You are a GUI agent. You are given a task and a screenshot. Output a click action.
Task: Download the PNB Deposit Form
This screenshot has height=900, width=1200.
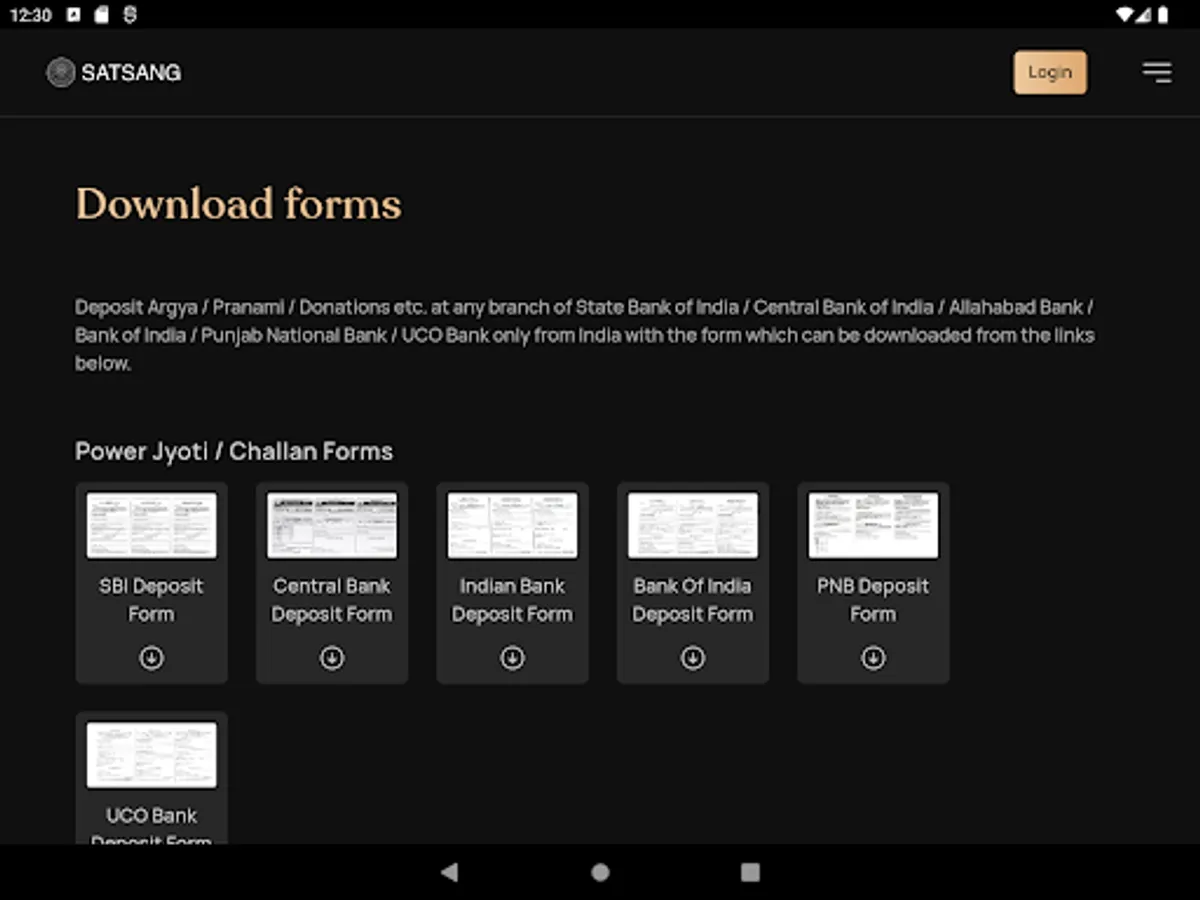pos(873,658)
